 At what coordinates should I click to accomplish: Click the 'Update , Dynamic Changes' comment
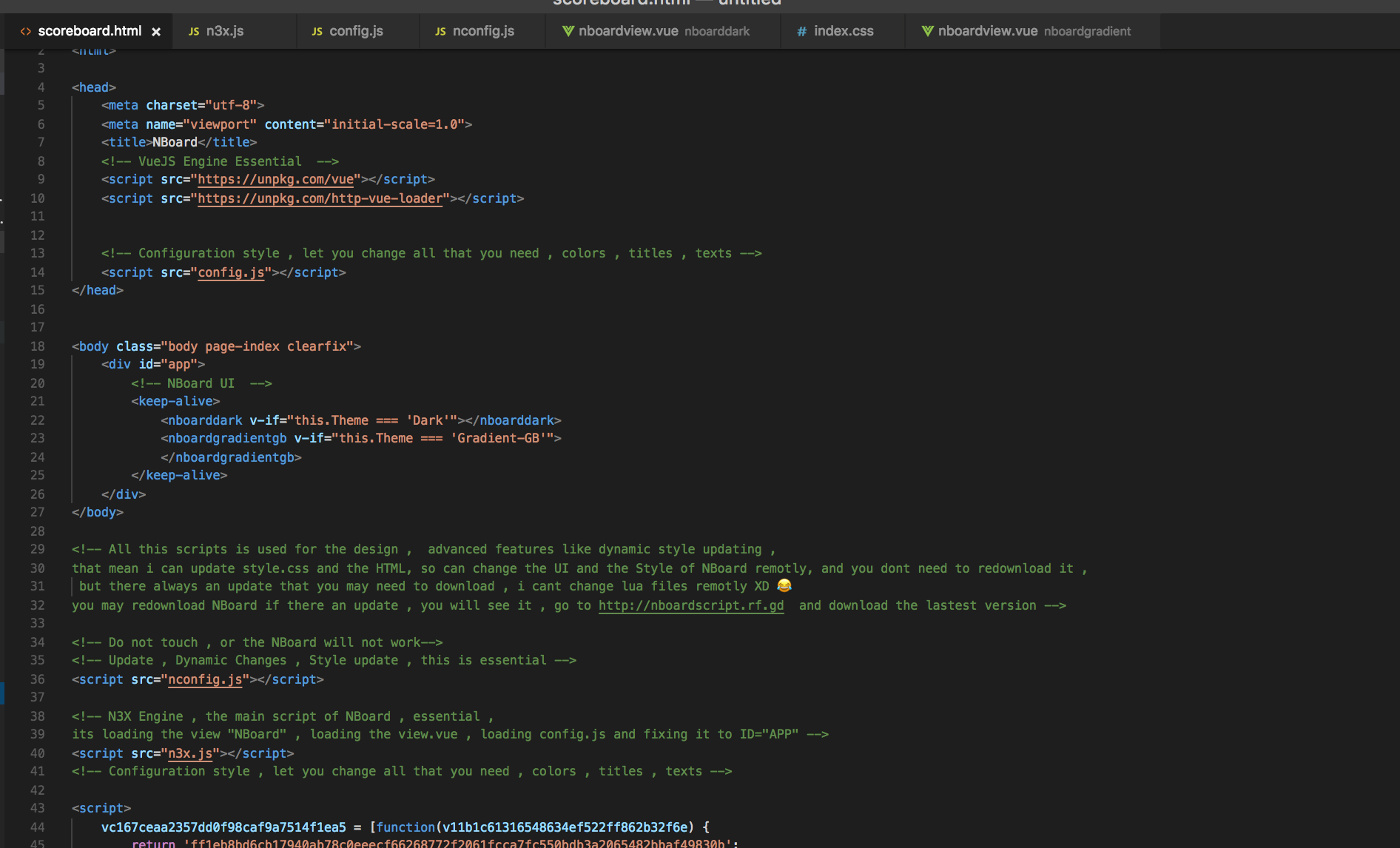[323, 660]
